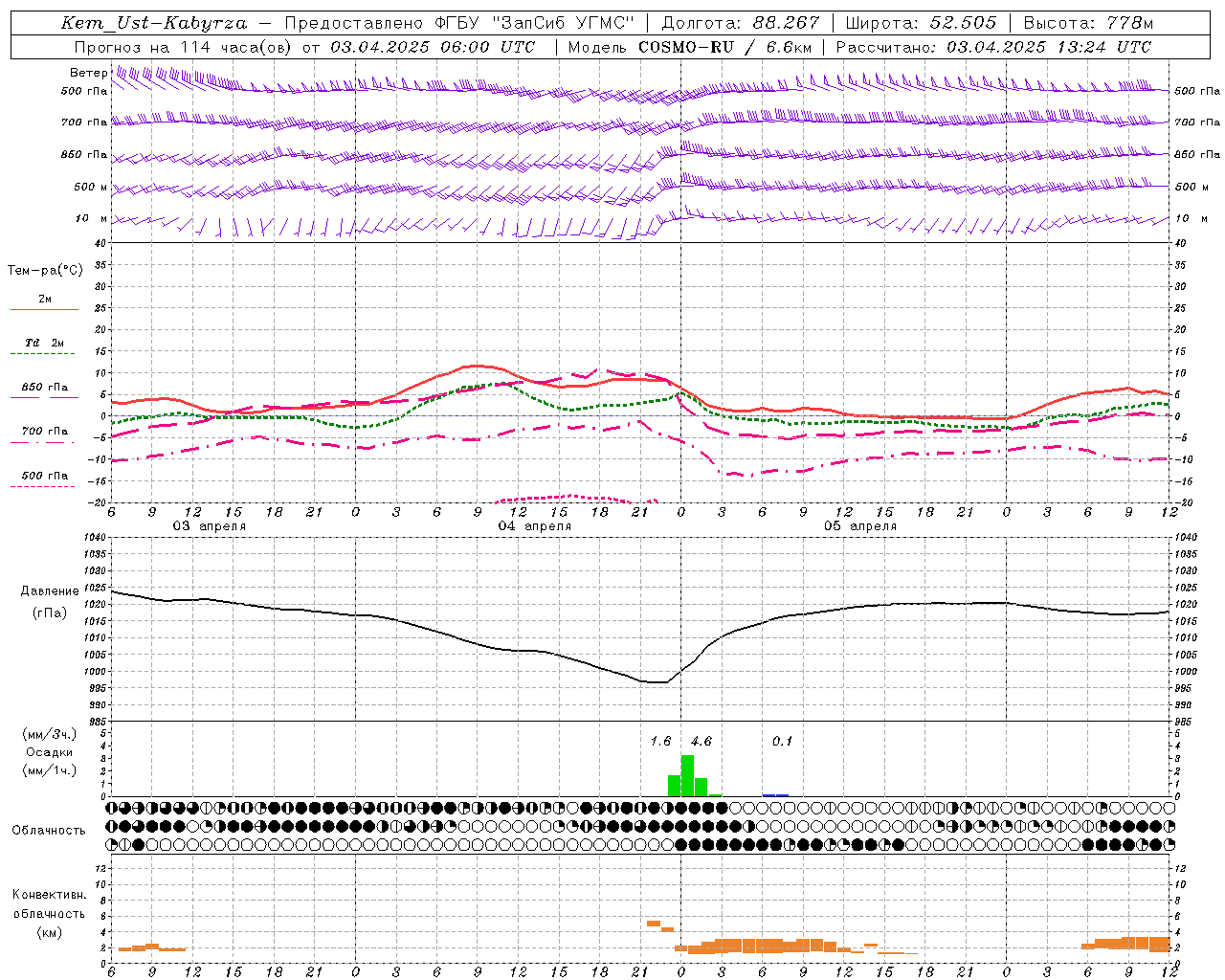The height and width of the screenshot is (980, 1225).
Task: Click the Конвективн. convective cloud label
Action: 49,895
